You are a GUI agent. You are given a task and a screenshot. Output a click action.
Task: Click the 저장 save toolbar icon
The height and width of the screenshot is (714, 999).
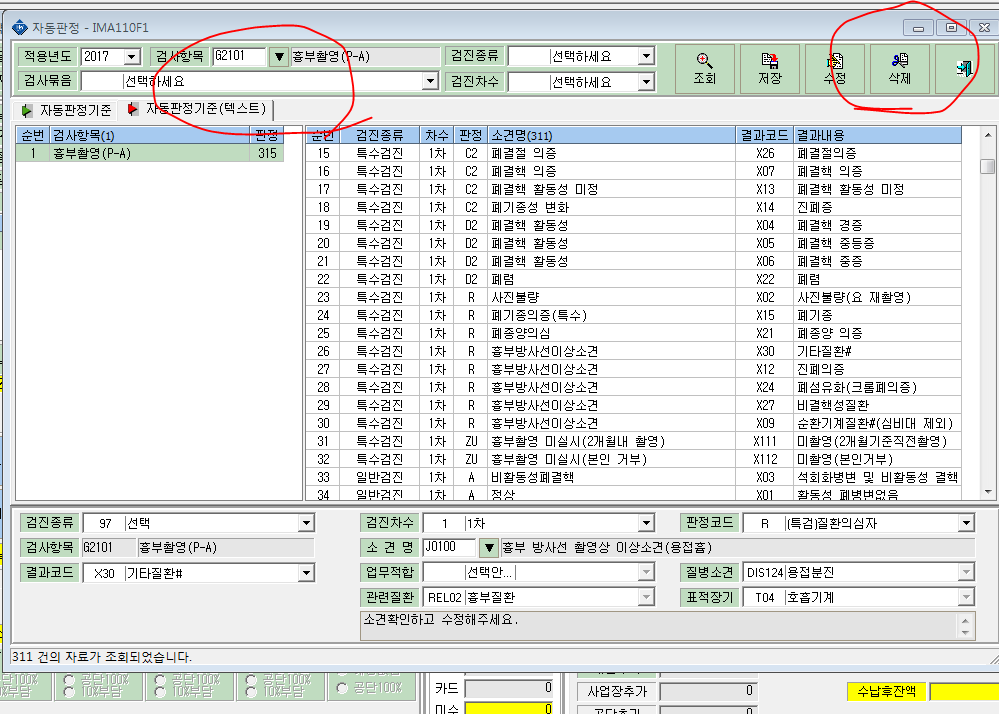tap(770, 69)
